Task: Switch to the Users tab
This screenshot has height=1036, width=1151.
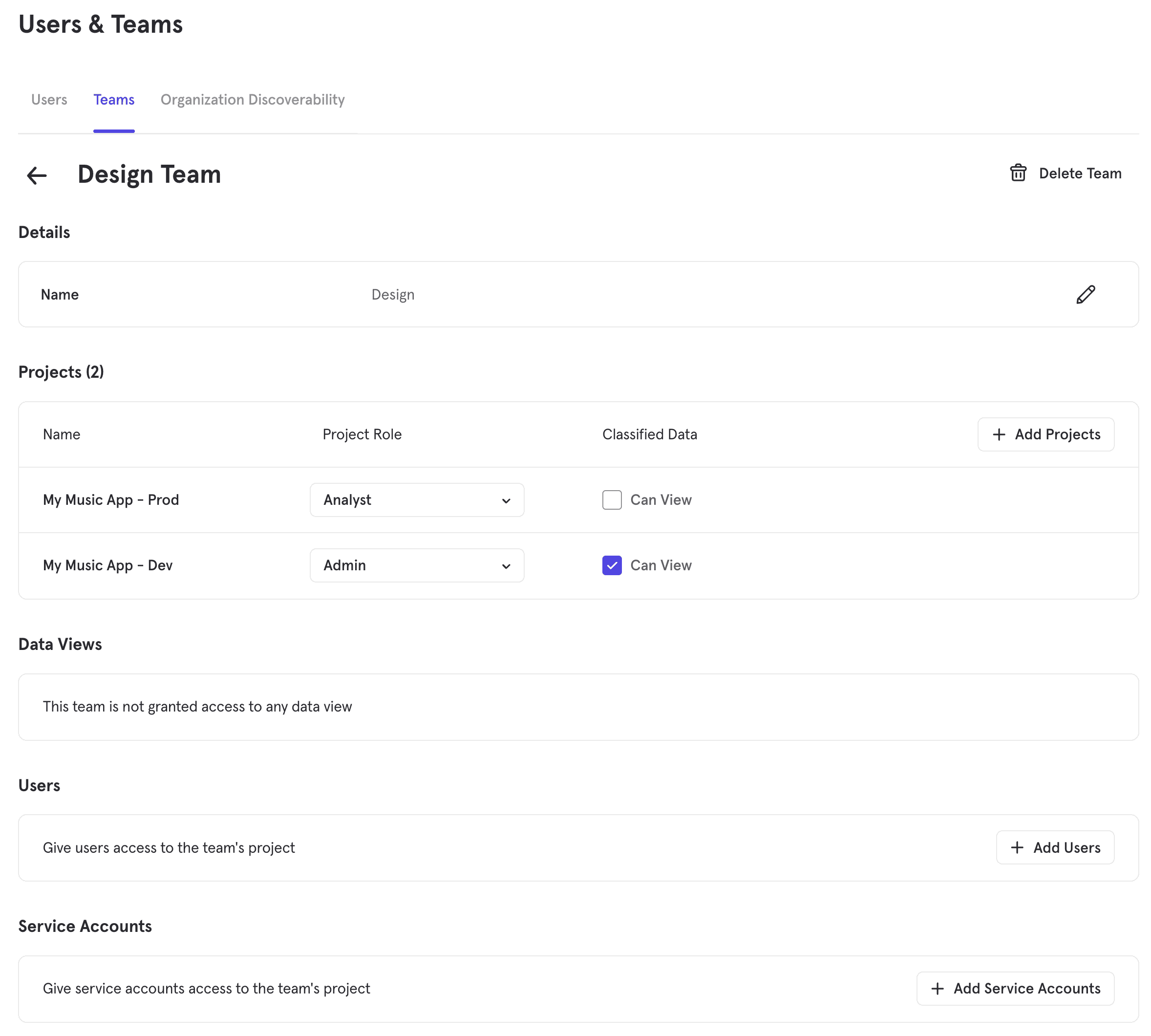Action: click(49, 100)
